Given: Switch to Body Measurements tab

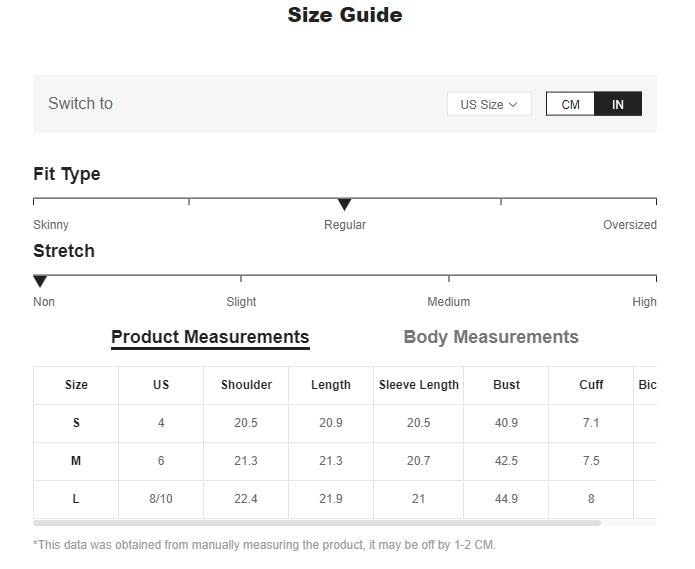Looking at the screenshot, I should pyautogui.click(x=491, y=337).
